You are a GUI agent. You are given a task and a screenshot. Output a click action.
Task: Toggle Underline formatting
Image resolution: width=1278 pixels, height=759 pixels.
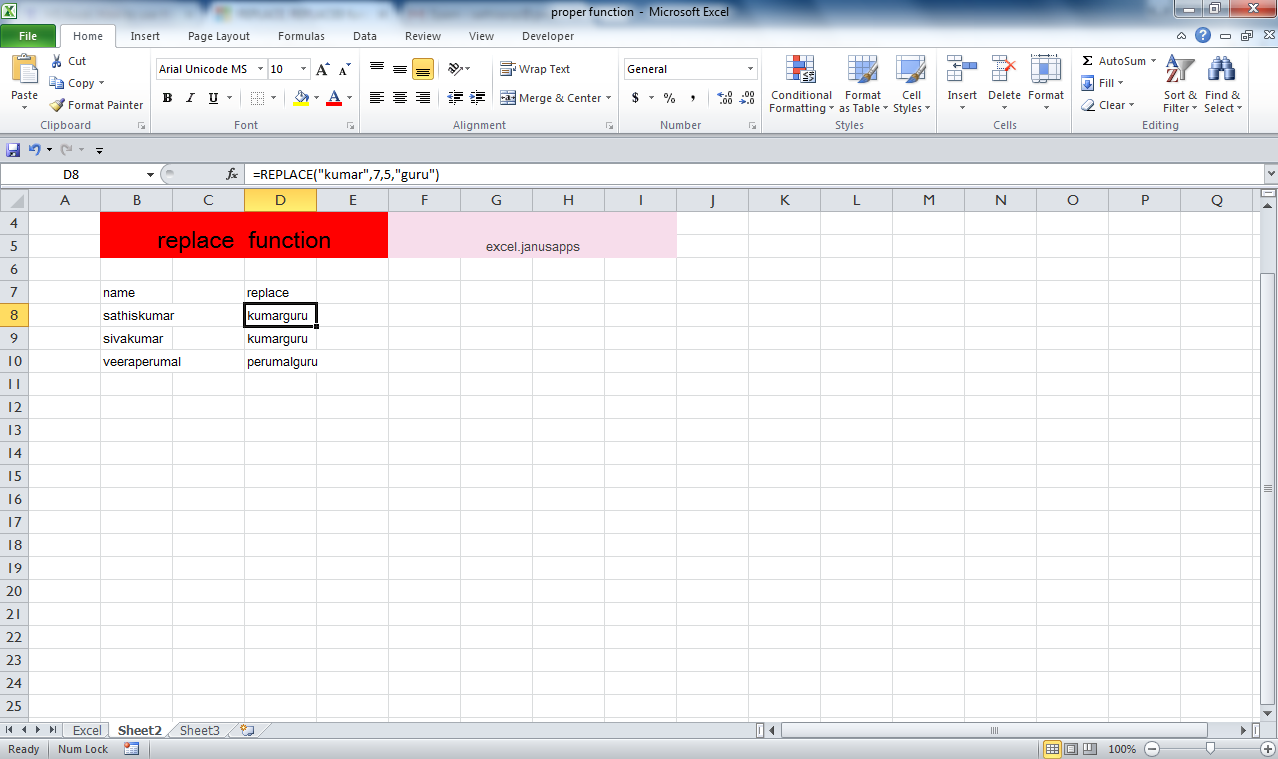click(213, 98)
